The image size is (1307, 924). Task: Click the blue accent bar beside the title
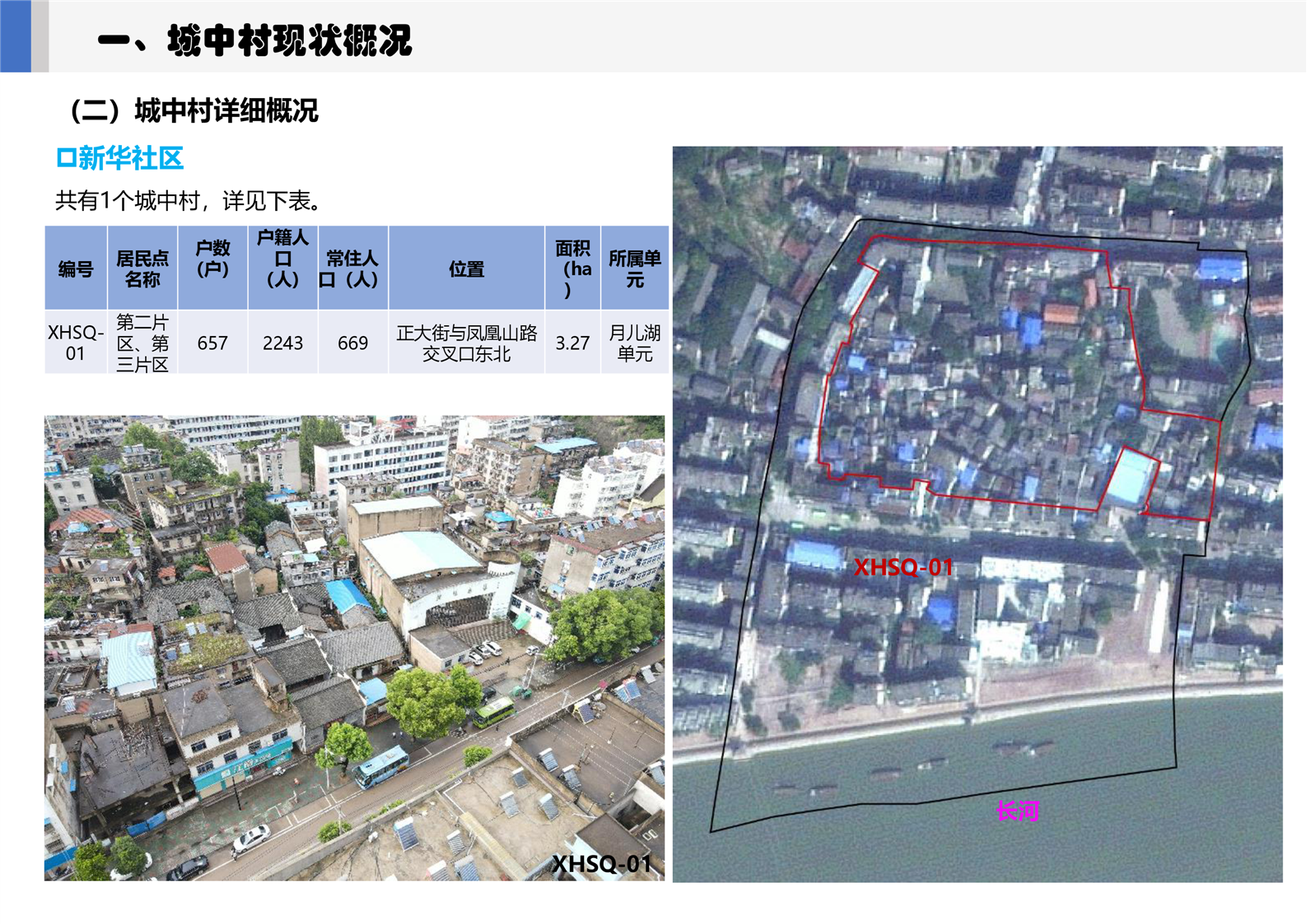[16, 36]
